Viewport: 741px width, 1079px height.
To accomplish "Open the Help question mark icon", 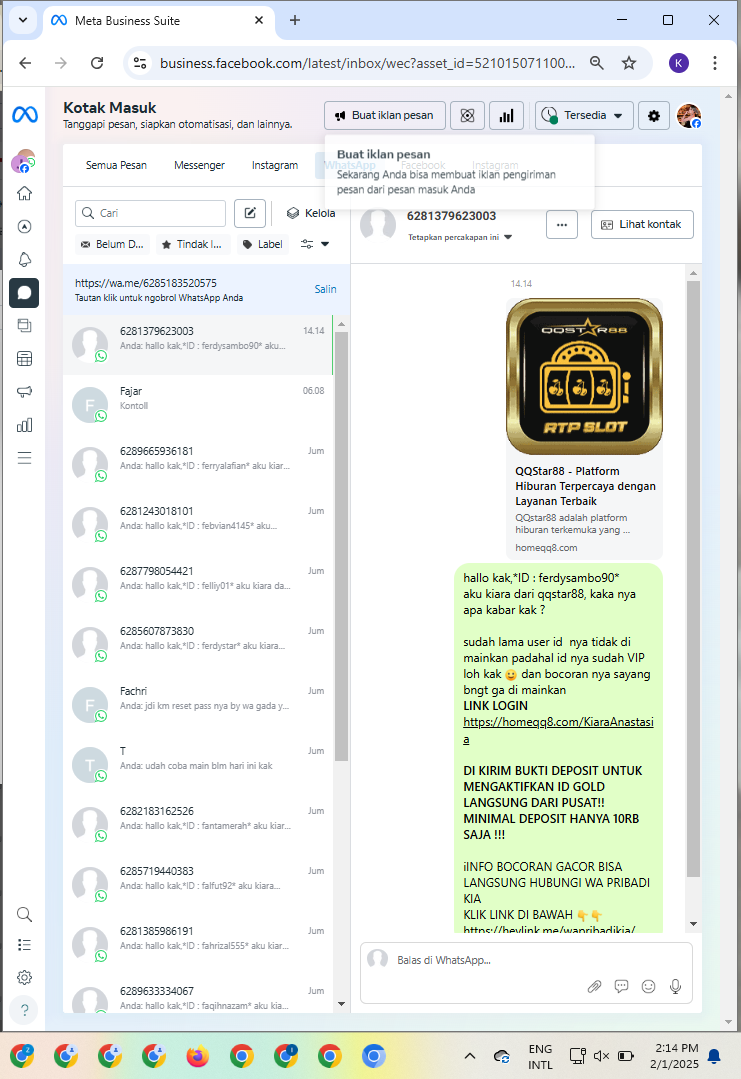I will [x=25, y=1009].
